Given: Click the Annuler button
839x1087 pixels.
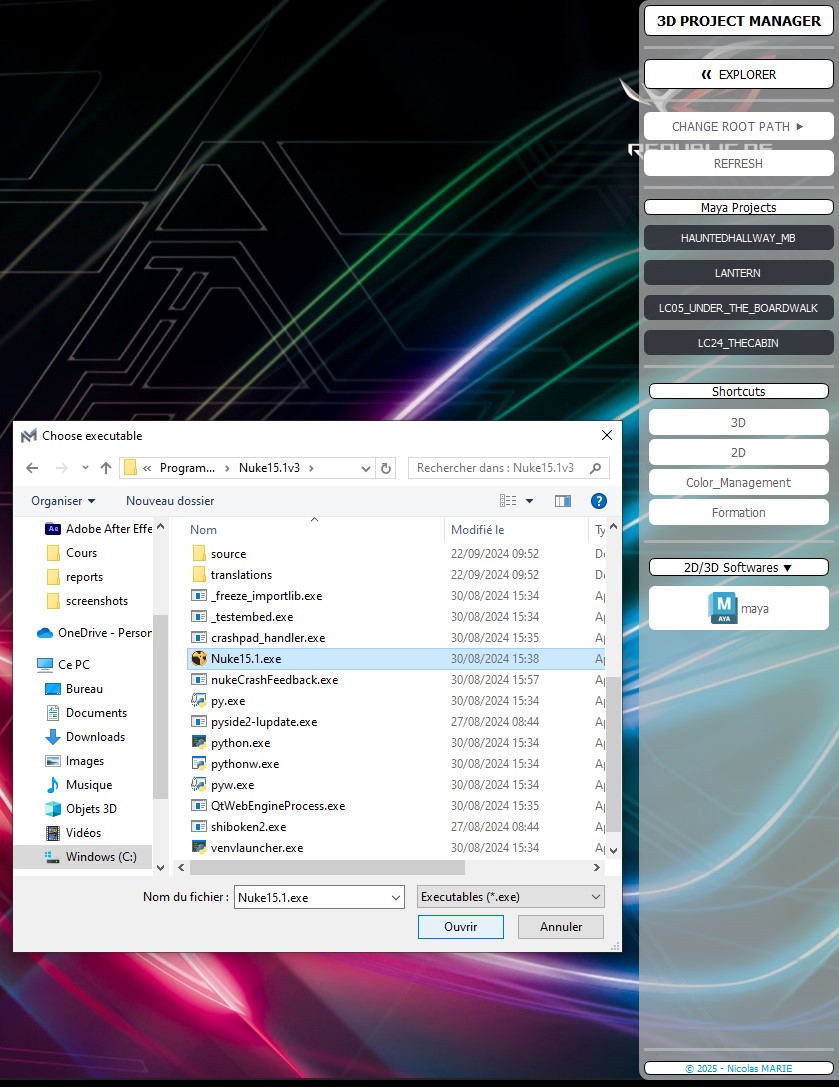Looking at the screenshot, I should coord(561,927).
